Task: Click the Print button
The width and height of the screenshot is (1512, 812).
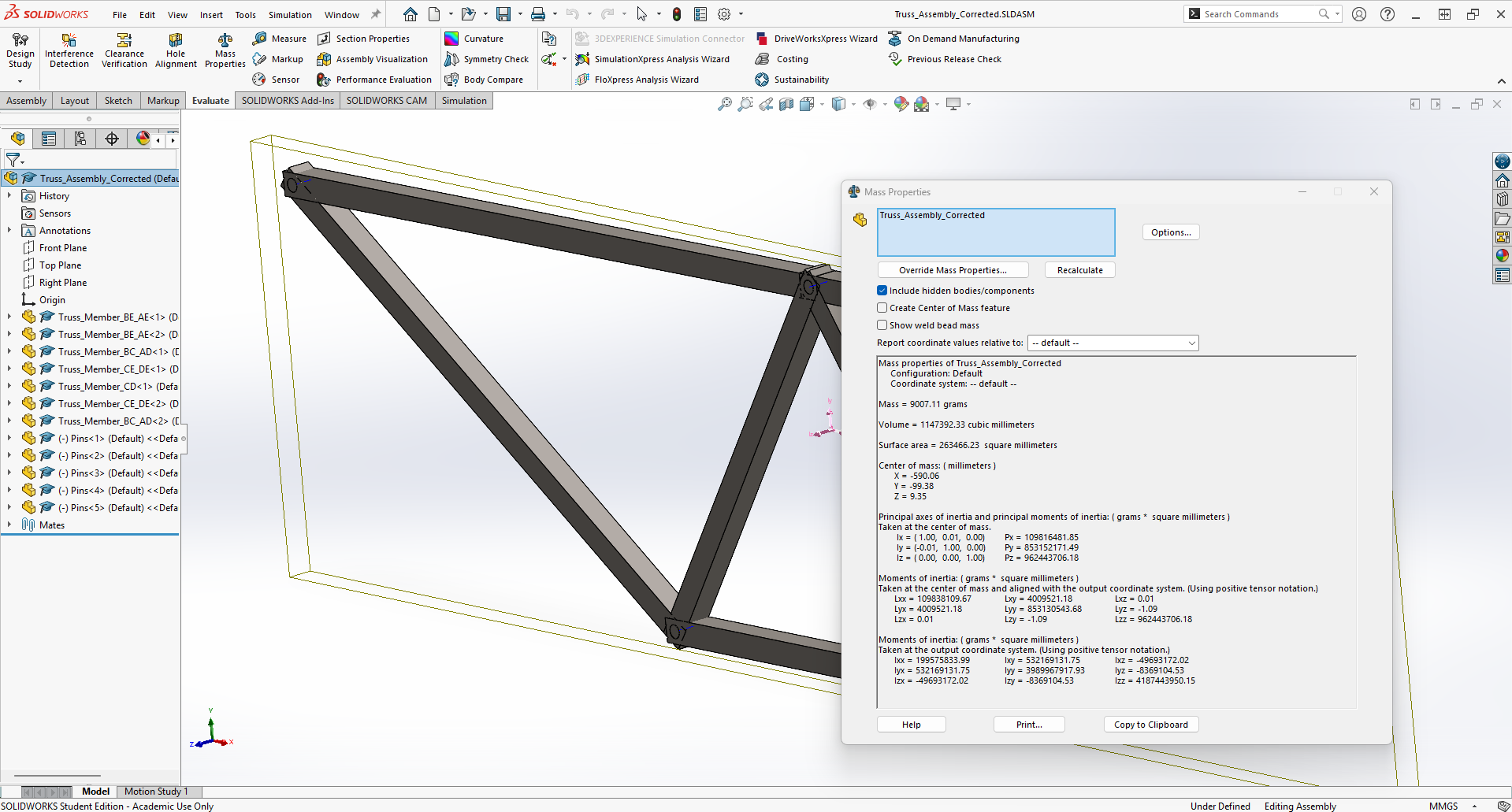Action: point(1029,725)
